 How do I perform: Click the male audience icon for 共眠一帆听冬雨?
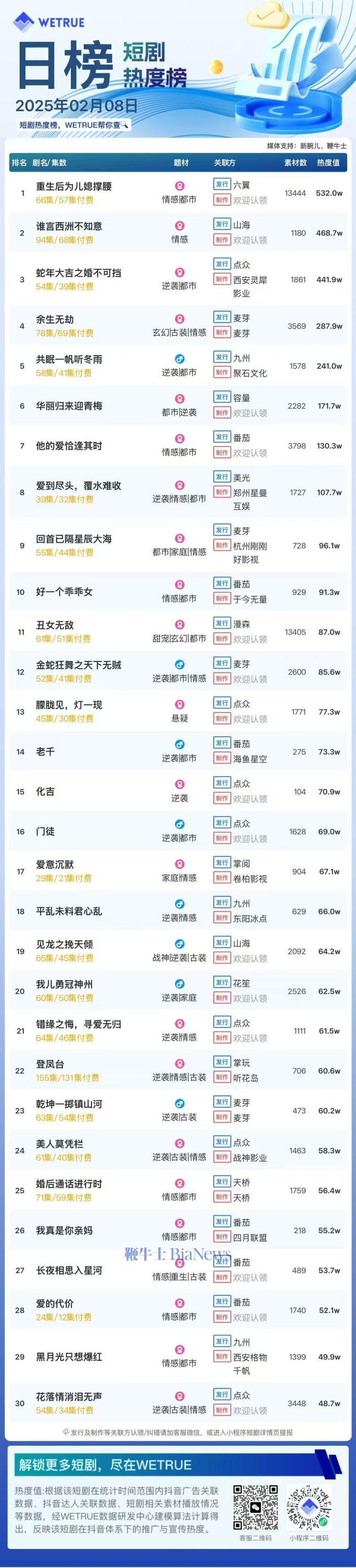pyautogui.click(x=180, y=359)
